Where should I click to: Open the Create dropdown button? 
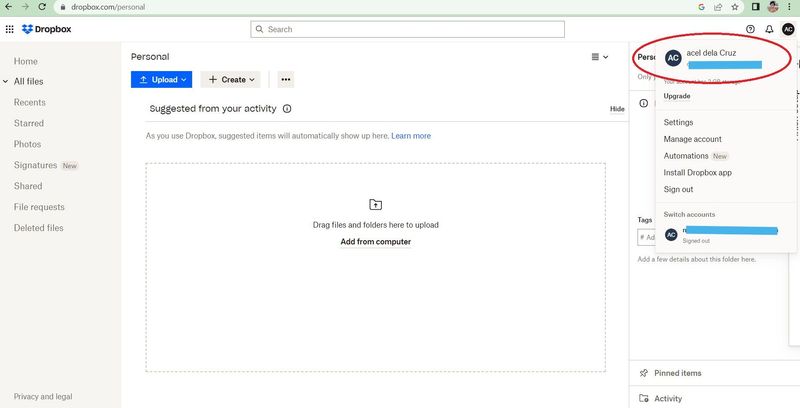click(231, 80)
